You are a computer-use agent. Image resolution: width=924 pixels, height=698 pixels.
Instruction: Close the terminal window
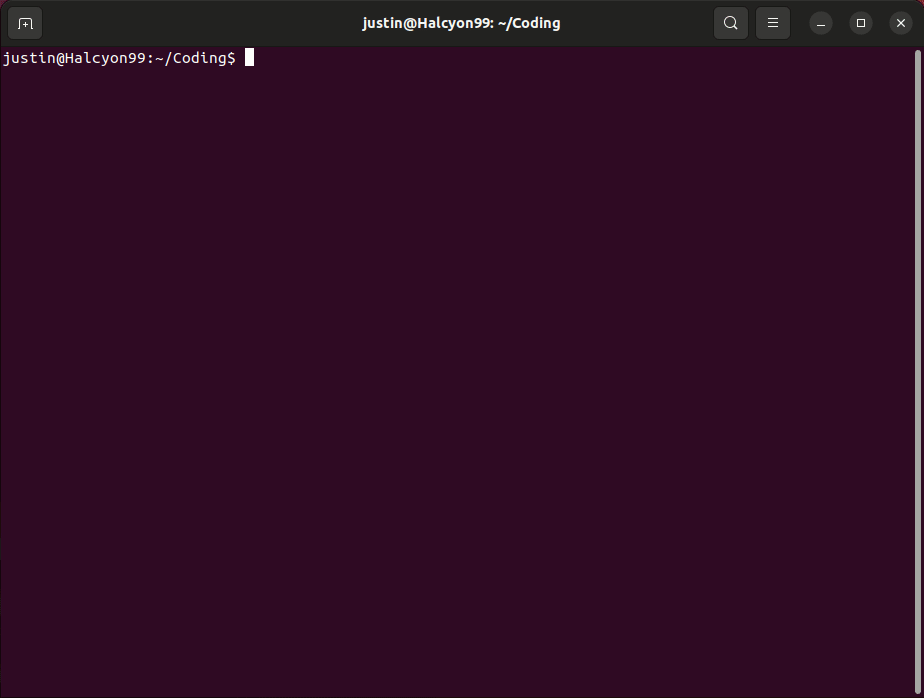[900, 22]
